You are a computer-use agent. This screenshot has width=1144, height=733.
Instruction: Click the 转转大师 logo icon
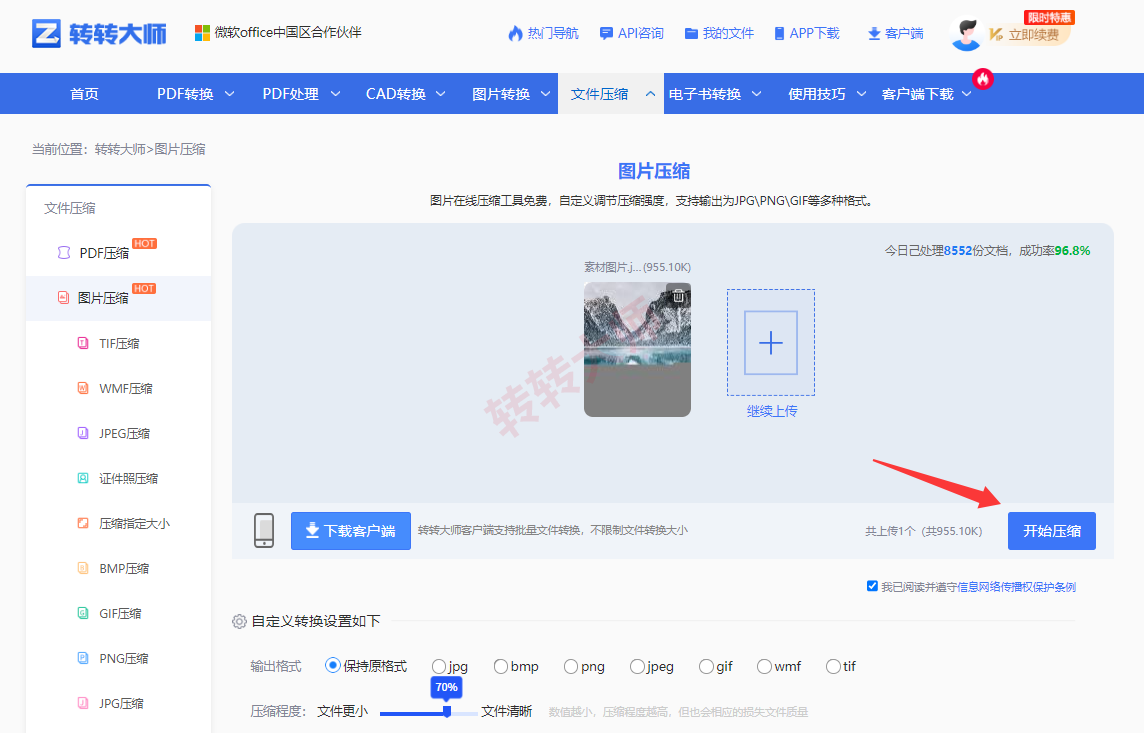(47, 34)
